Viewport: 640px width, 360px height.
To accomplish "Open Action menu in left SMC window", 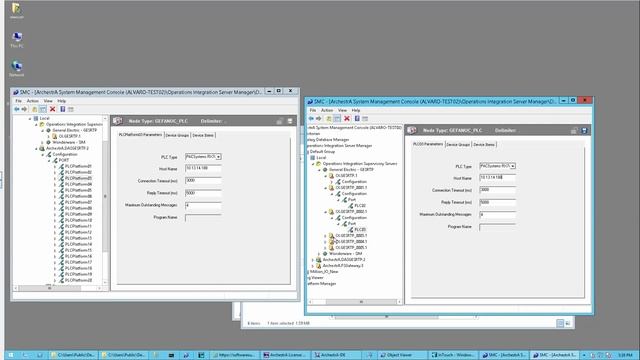I will click(x=33, y=101).
